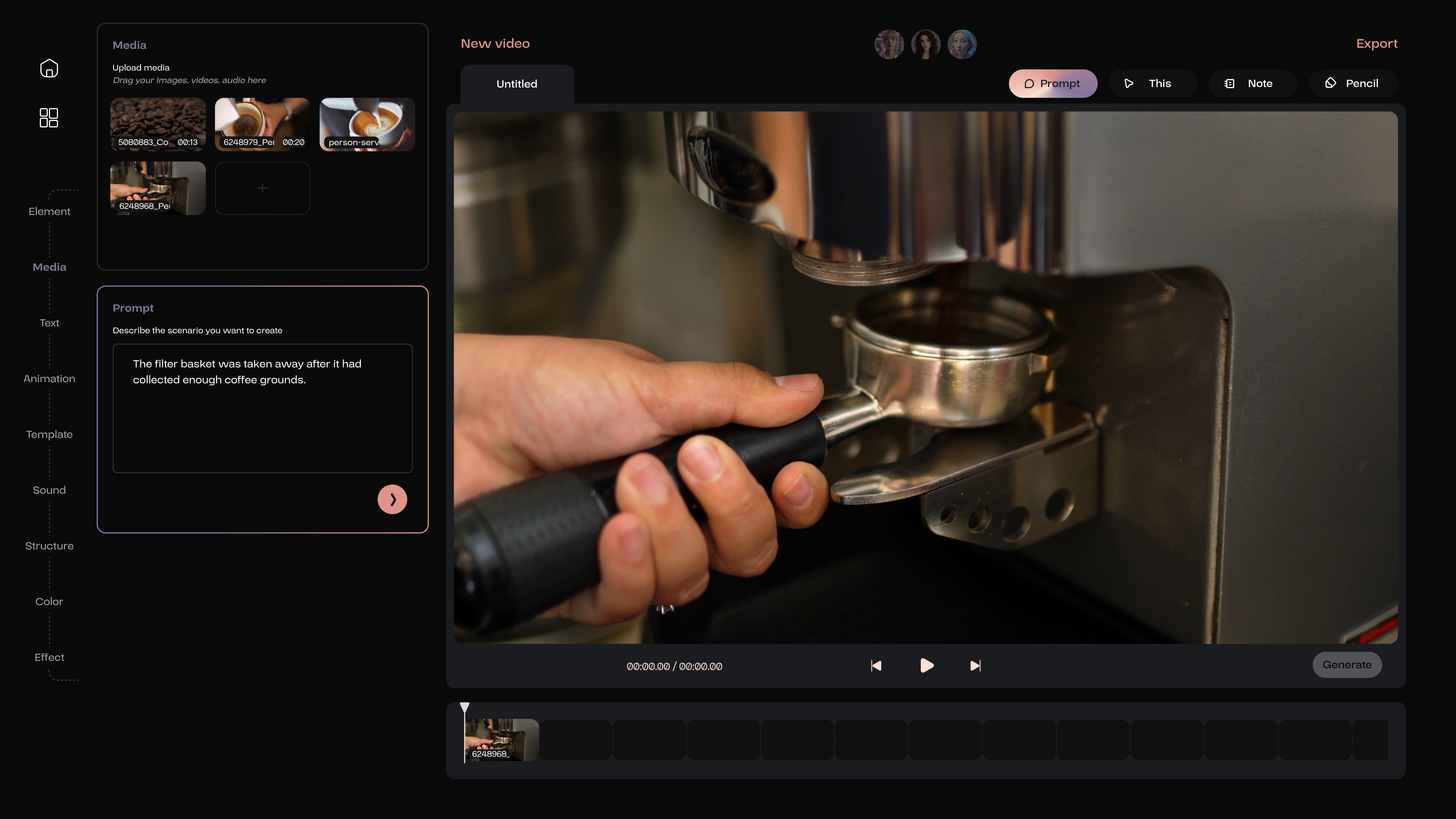Add media with the plus tile
1456x819 pixels.
click(x=262, y=188)
